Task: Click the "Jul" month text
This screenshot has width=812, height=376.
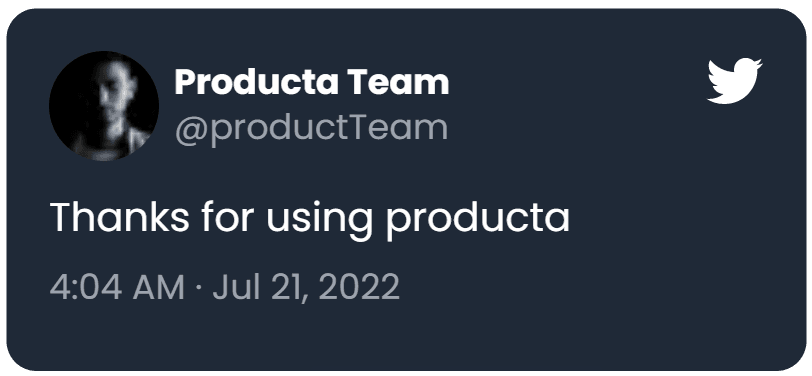Action: [236, 287]
